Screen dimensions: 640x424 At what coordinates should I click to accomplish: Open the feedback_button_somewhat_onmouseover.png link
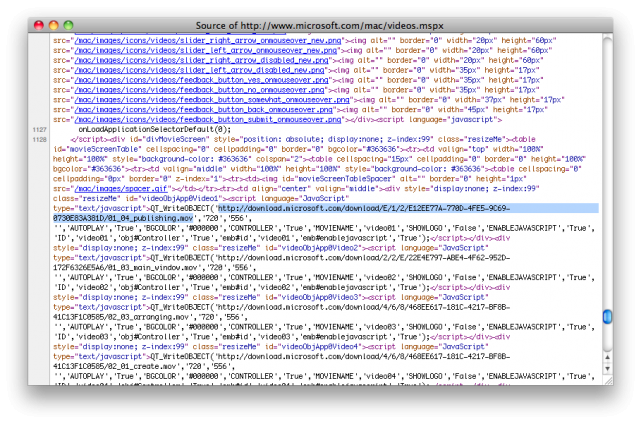(212, 100)
